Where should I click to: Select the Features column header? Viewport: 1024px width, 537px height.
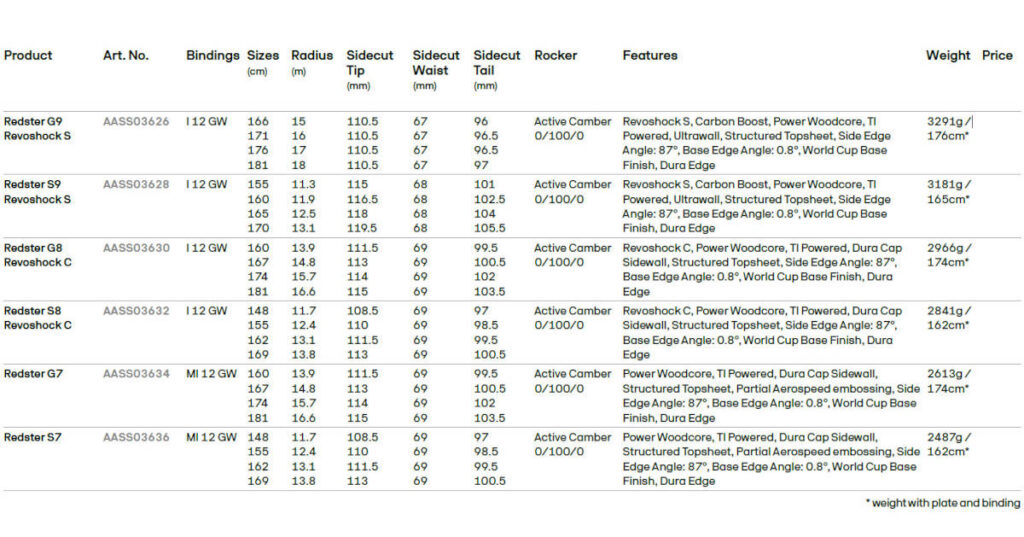650,56
